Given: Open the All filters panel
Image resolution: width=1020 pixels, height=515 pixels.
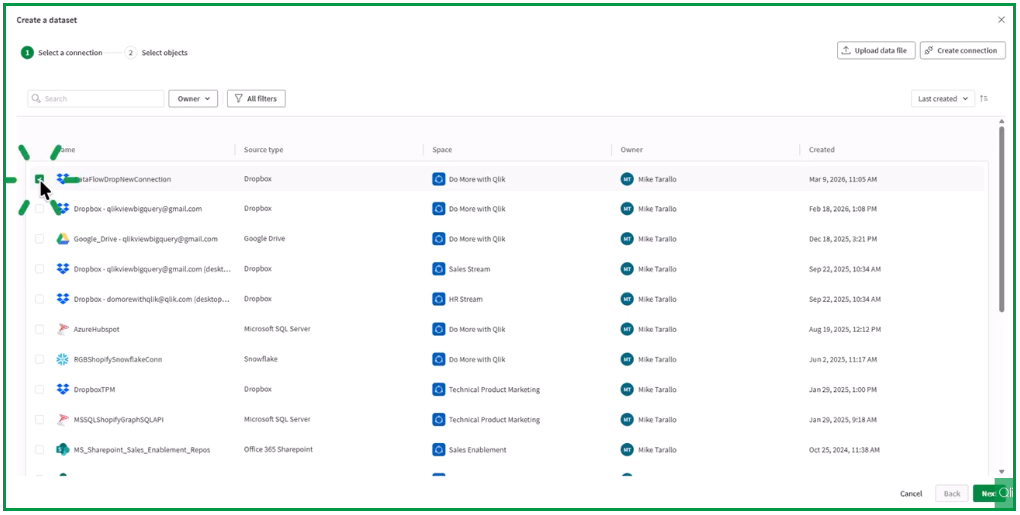Looking at the screenshot, I should click(256, 99).
